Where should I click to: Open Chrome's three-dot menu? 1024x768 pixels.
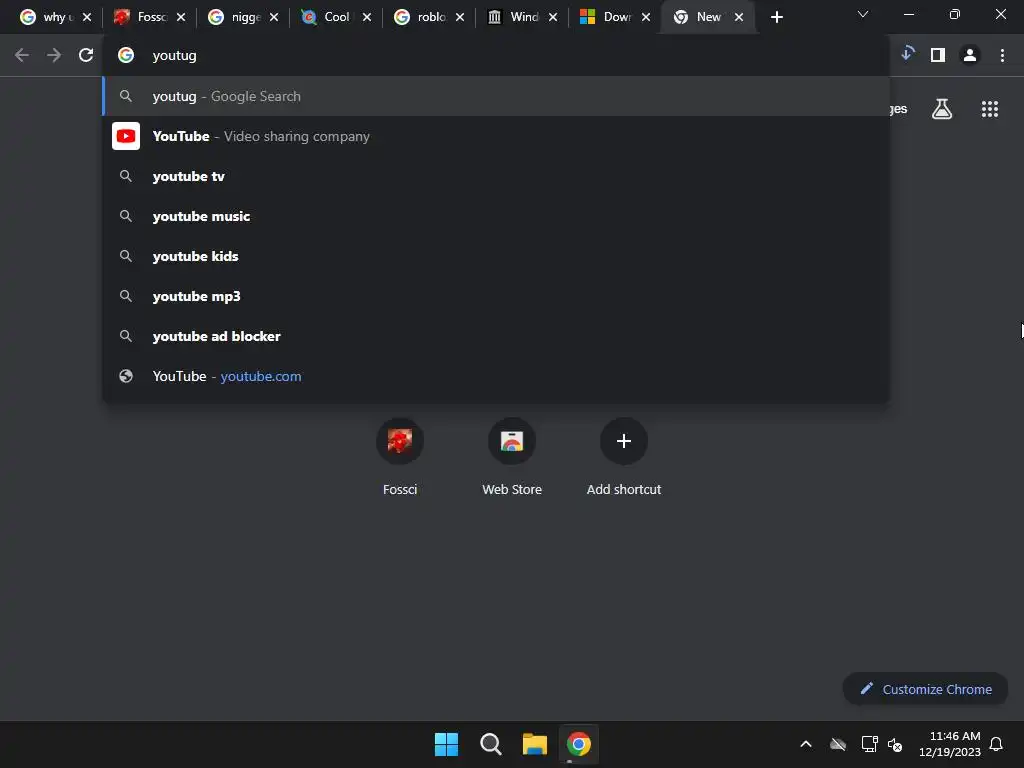click(1002, 56)
